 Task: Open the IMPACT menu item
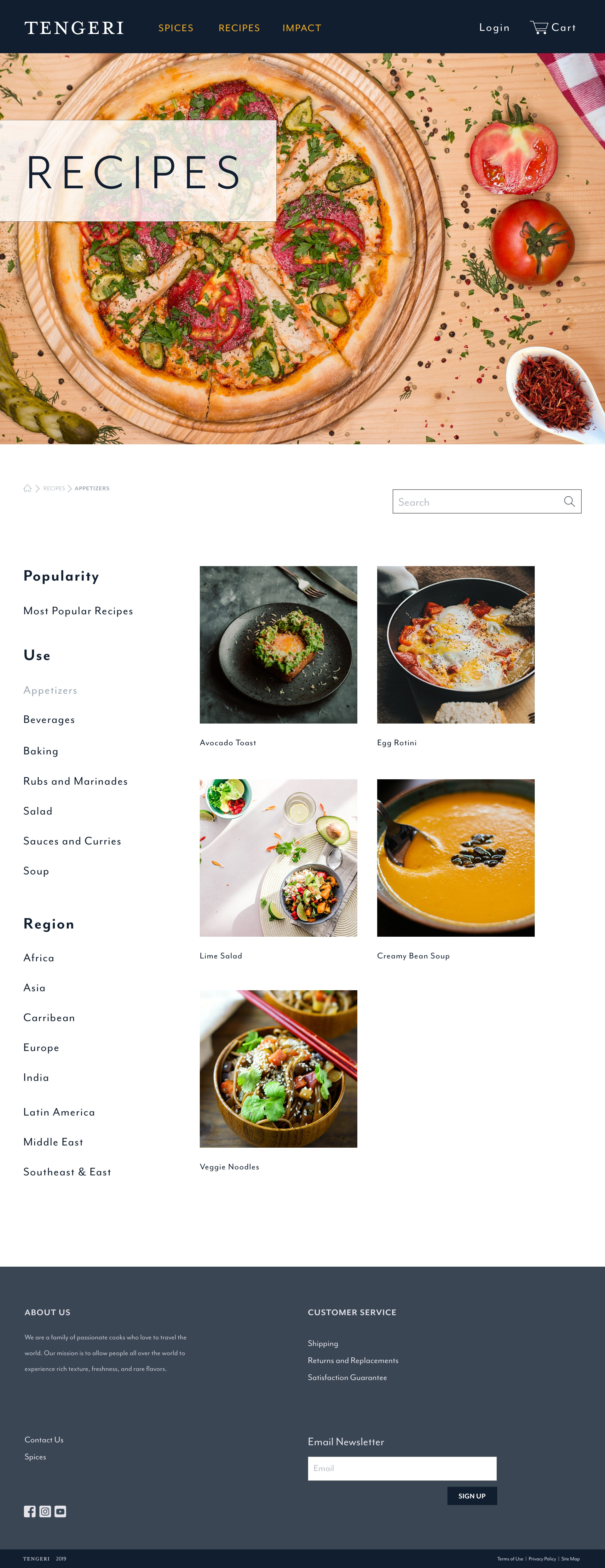coord(302,28)
